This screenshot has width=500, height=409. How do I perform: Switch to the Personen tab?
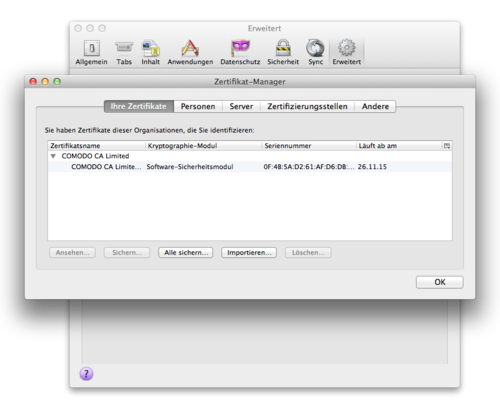[198, 106]
